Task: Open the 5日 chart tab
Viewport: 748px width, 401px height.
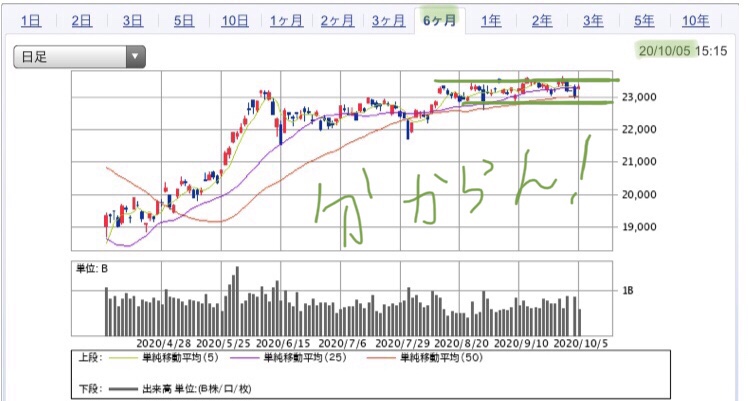Action: coord(183,20)
